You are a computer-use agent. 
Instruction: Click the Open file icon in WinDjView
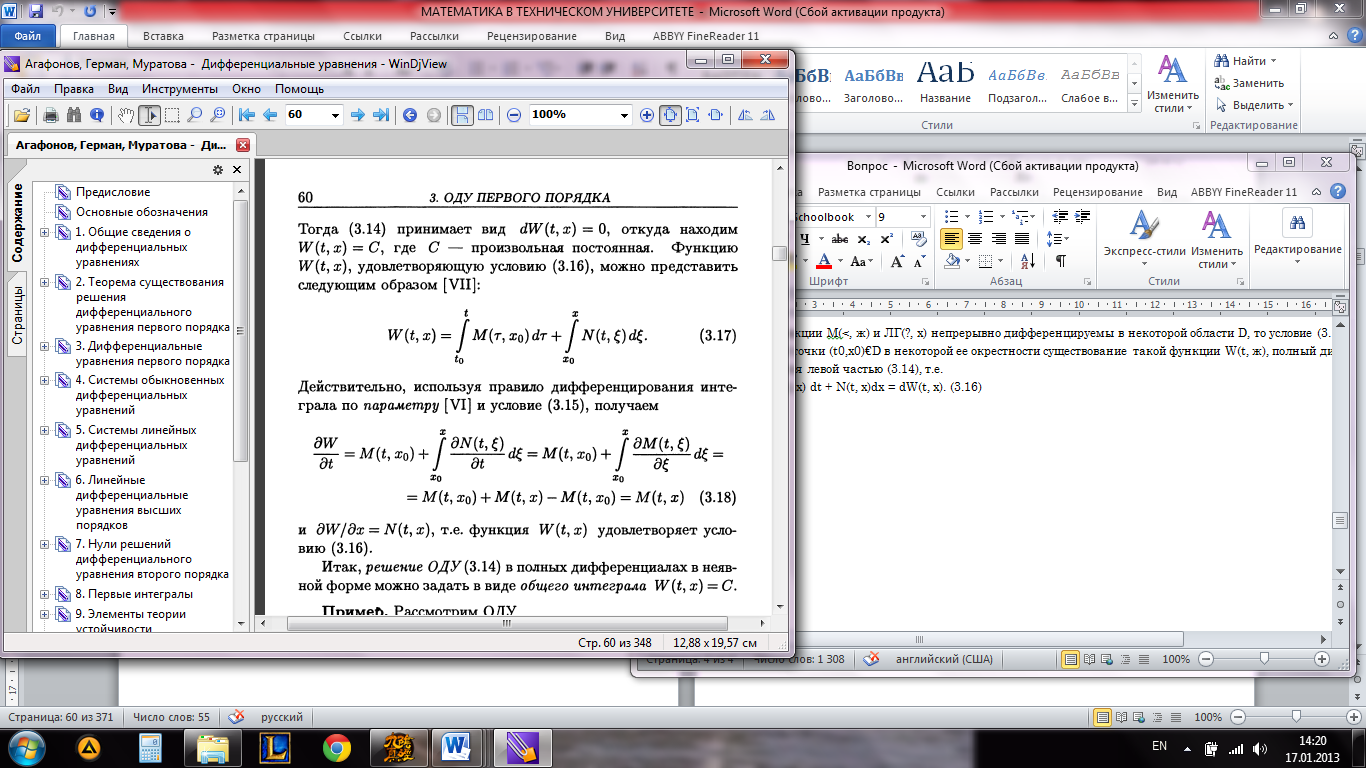point(21,115)
